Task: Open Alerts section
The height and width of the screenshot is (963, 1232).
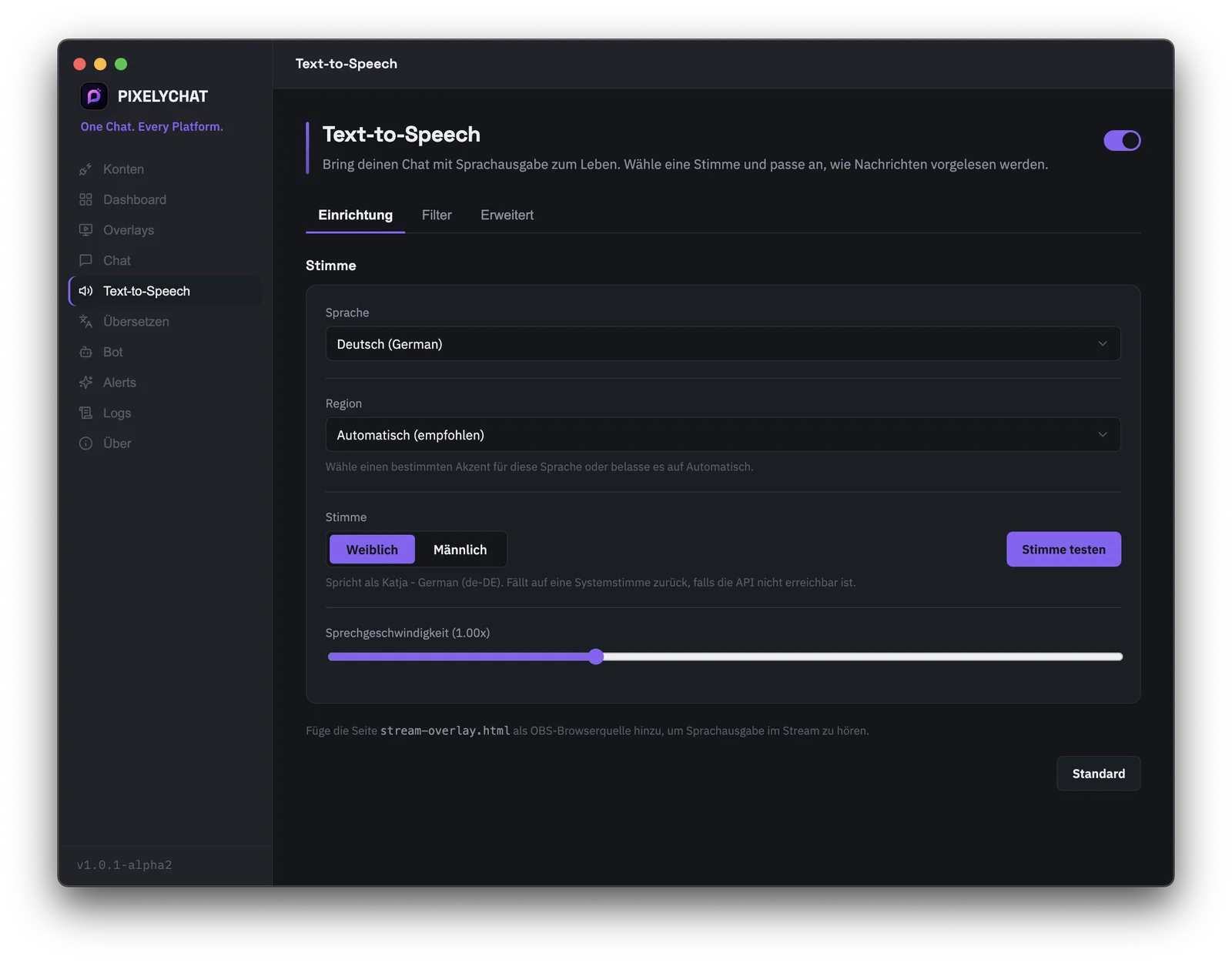Action: [x=165, y=383]
